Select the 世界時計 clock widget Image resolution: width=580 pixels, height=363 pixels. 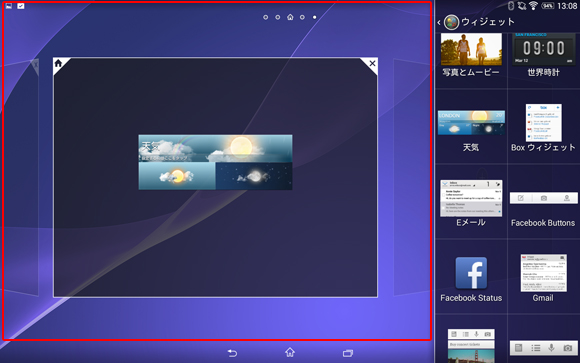pyautogui.click(x=543, y=55)
